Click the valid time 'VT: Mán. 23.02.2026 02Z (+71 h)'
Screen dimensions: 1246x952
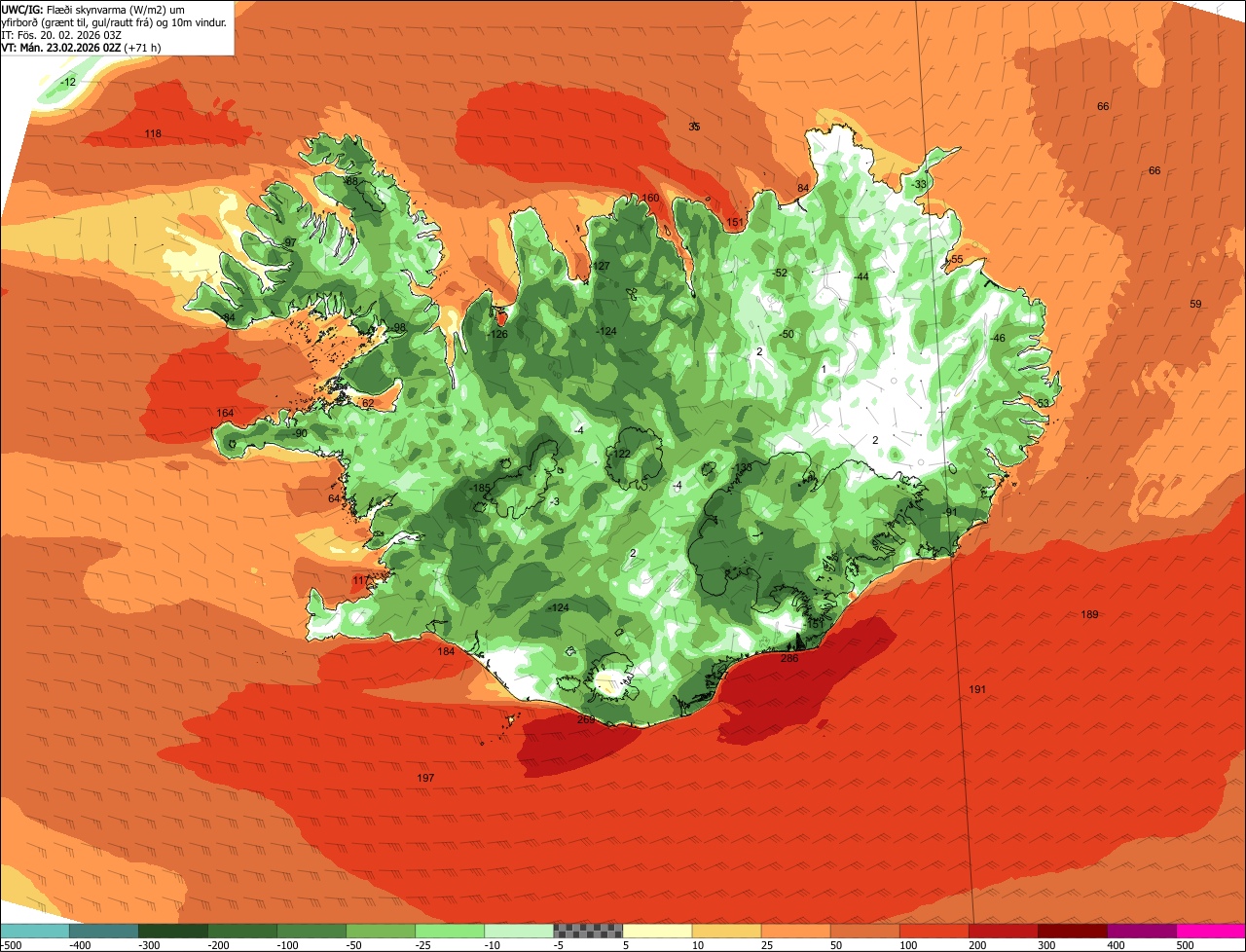tap(82, 48)
